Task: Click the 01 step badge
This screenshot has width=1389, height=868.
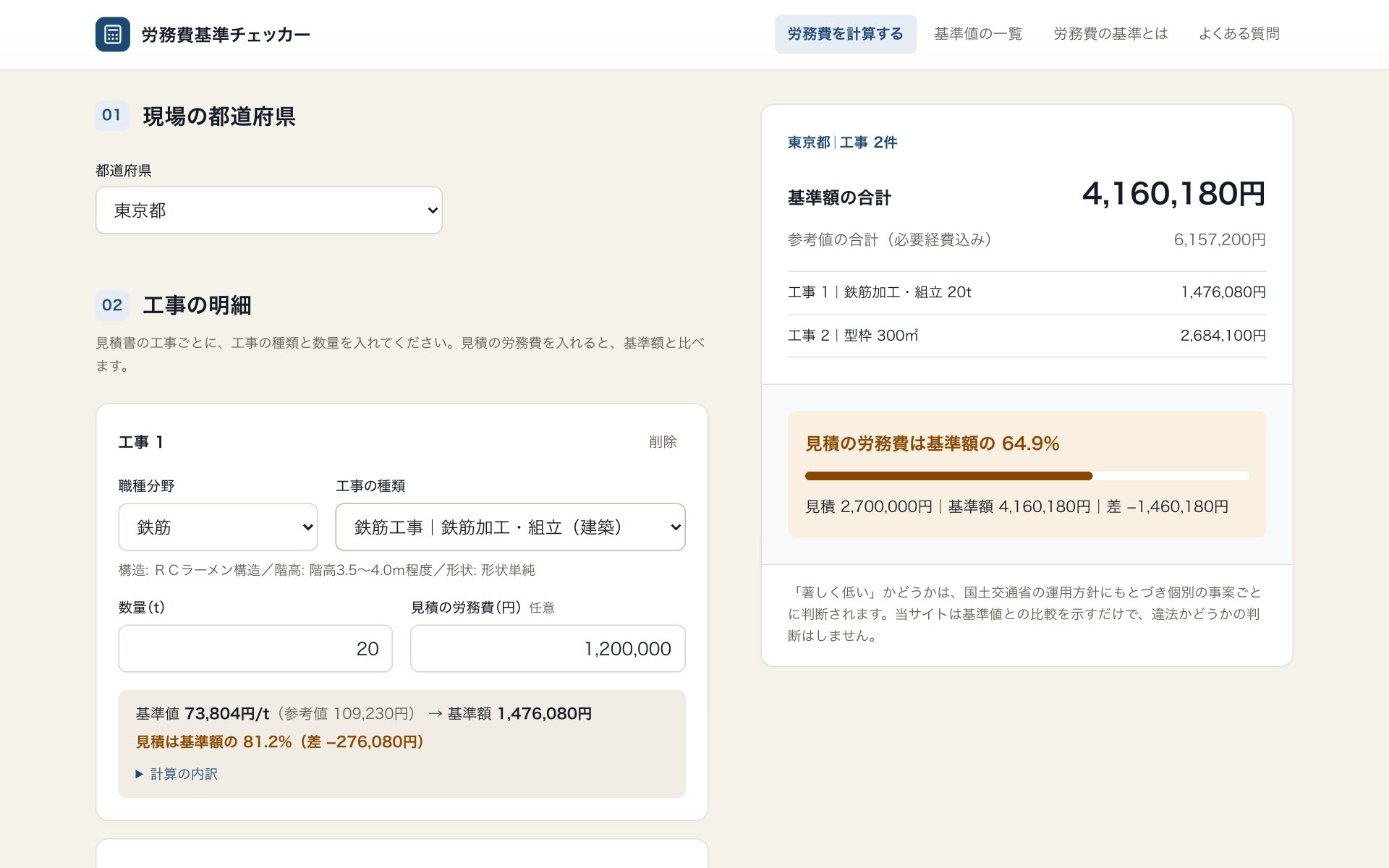Action: [x=112, y=115]
